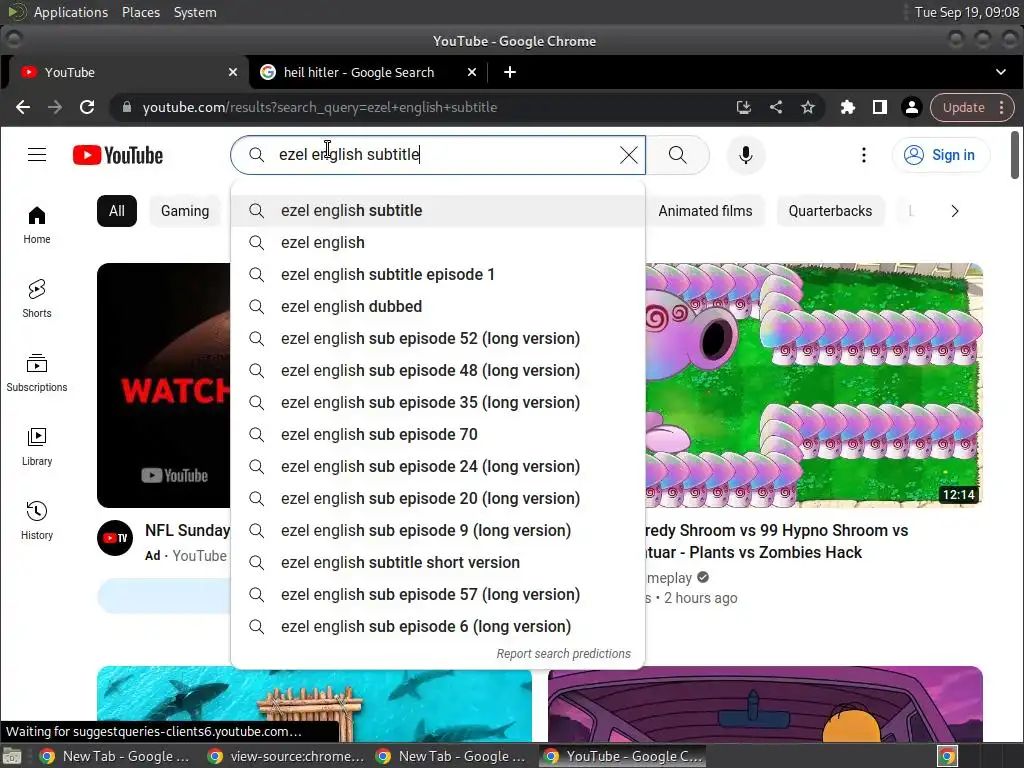Image resolution: width=1024 pixels, height=768 pixels.
Task: Bookmark this page with the star icon
Action: (x=808, y=107)
